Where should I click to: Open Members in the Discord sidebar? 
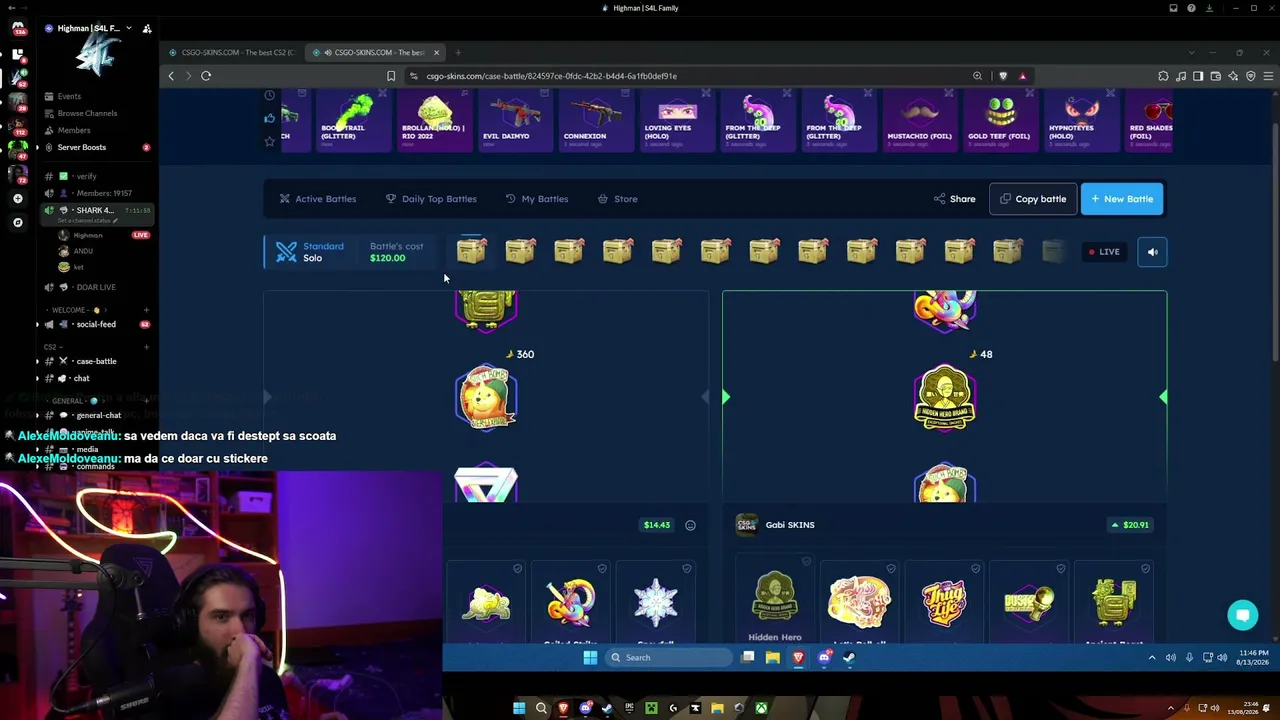click(x=73, y=130)
